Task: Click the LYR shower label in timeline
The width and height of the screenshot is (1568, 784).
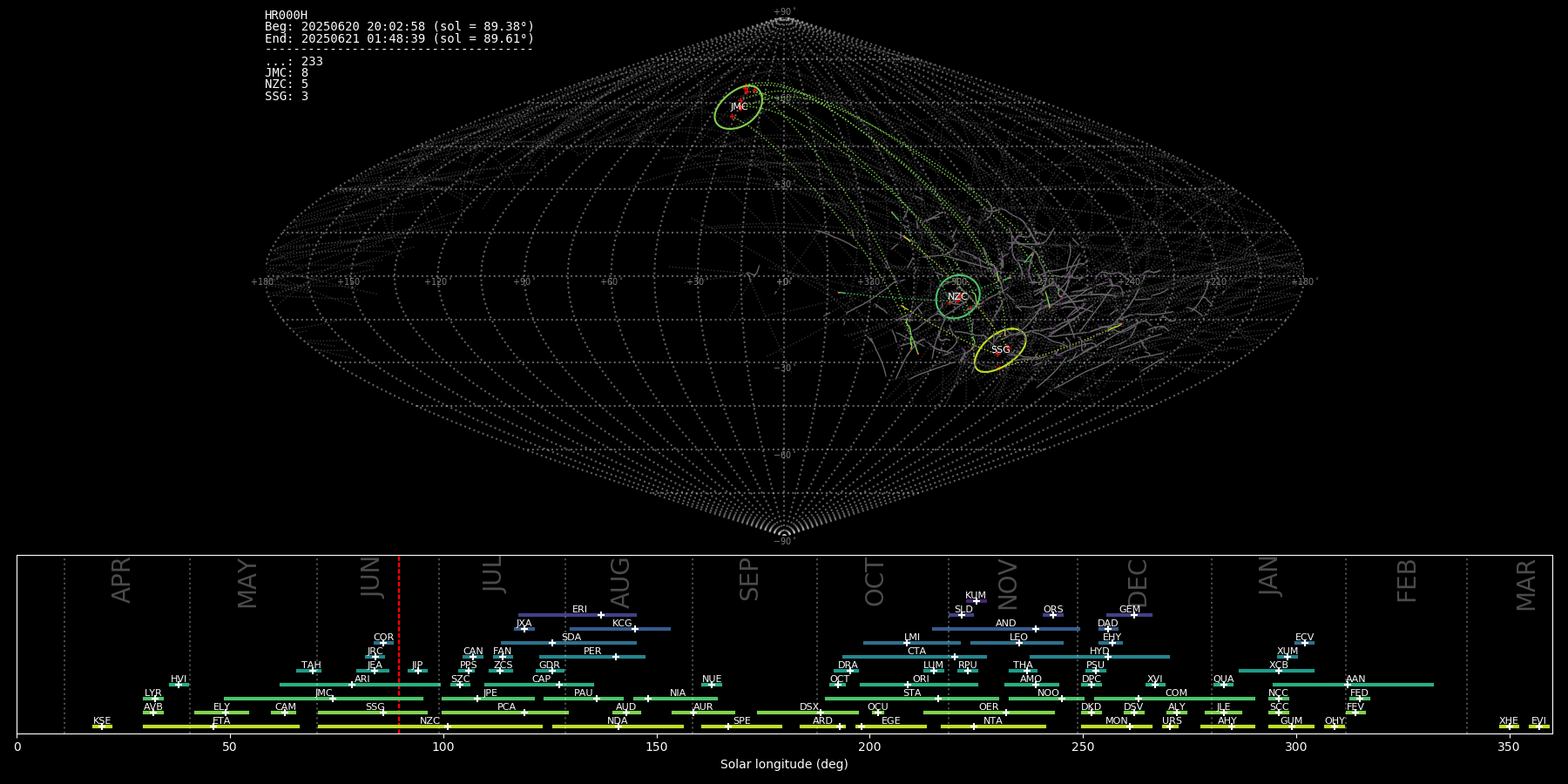Action: (153, 693)
